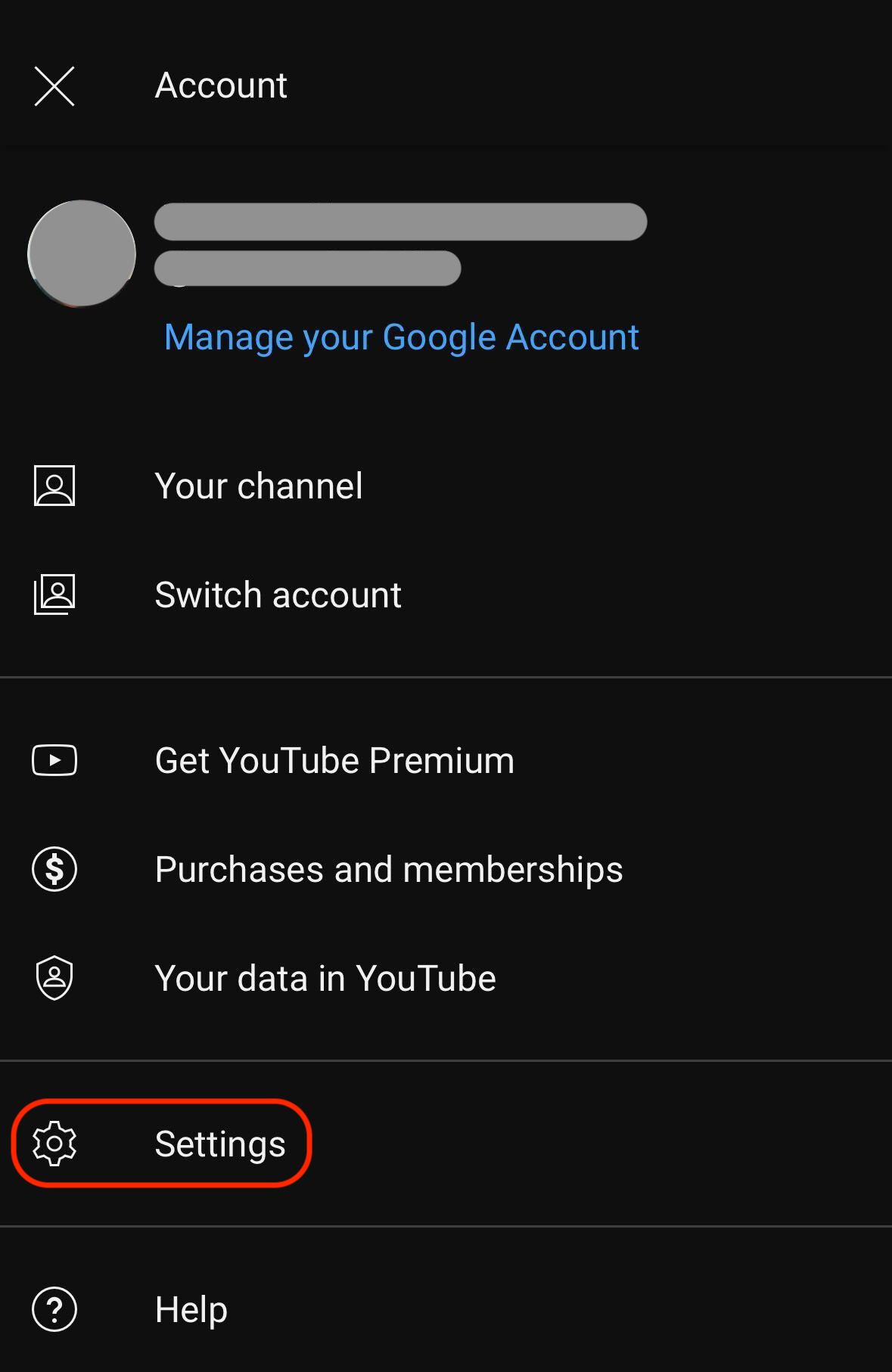Tap the Account header title
Image resolution: width=892 pixels, height=1372 pixels.
click(x=221, y=85)
